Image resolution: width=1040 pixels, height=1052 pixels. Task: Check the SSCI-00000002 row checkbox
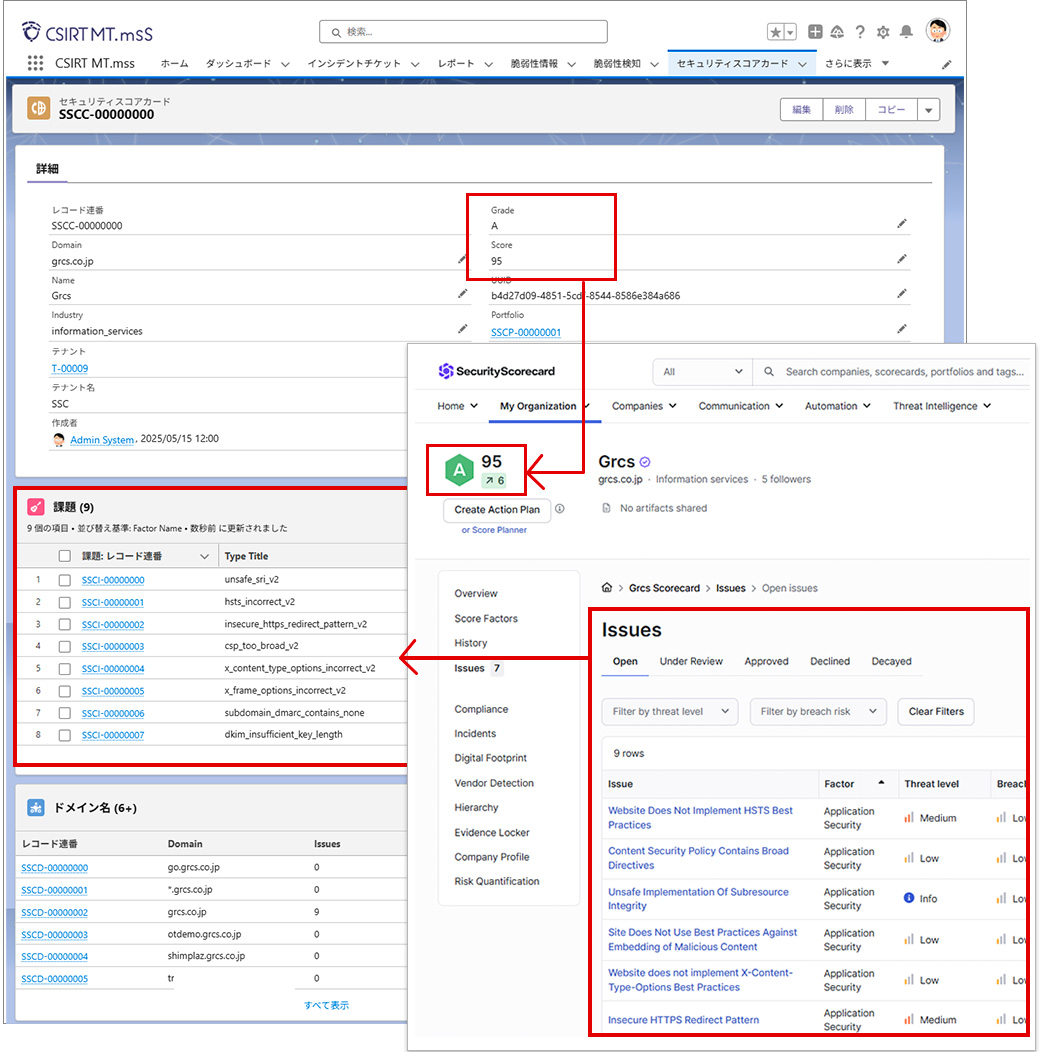64,625
